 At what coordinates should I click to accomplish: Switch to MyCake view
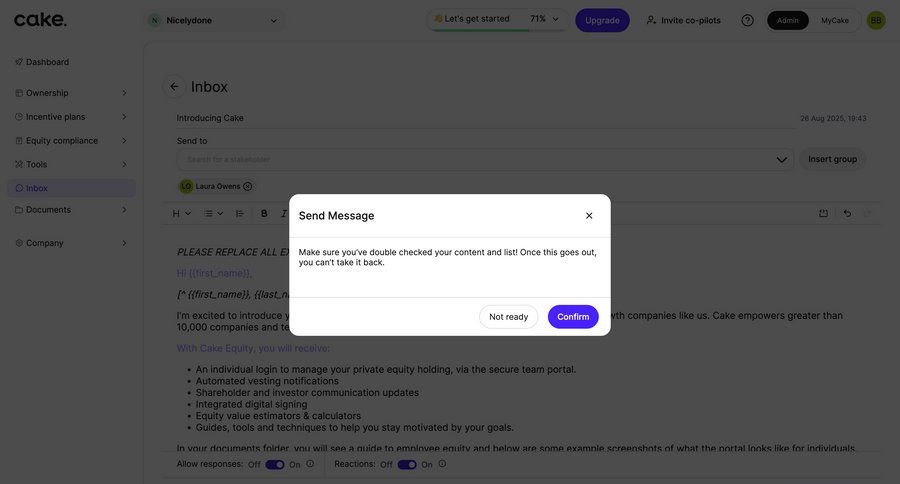click(835, 20)
